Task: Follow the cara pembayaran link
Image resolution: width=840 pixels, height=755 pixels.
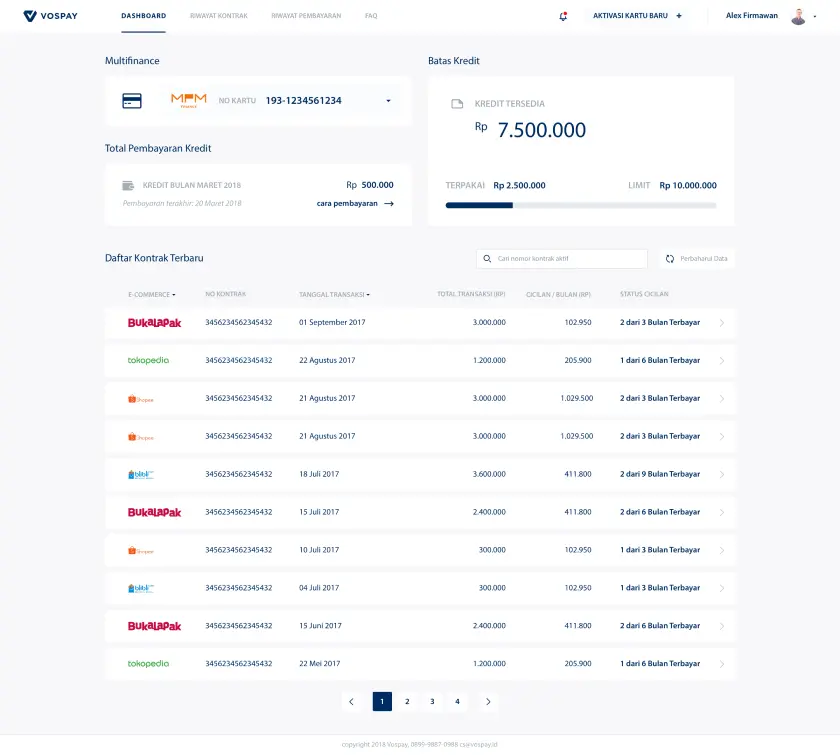Action: [x=355, y=203]
